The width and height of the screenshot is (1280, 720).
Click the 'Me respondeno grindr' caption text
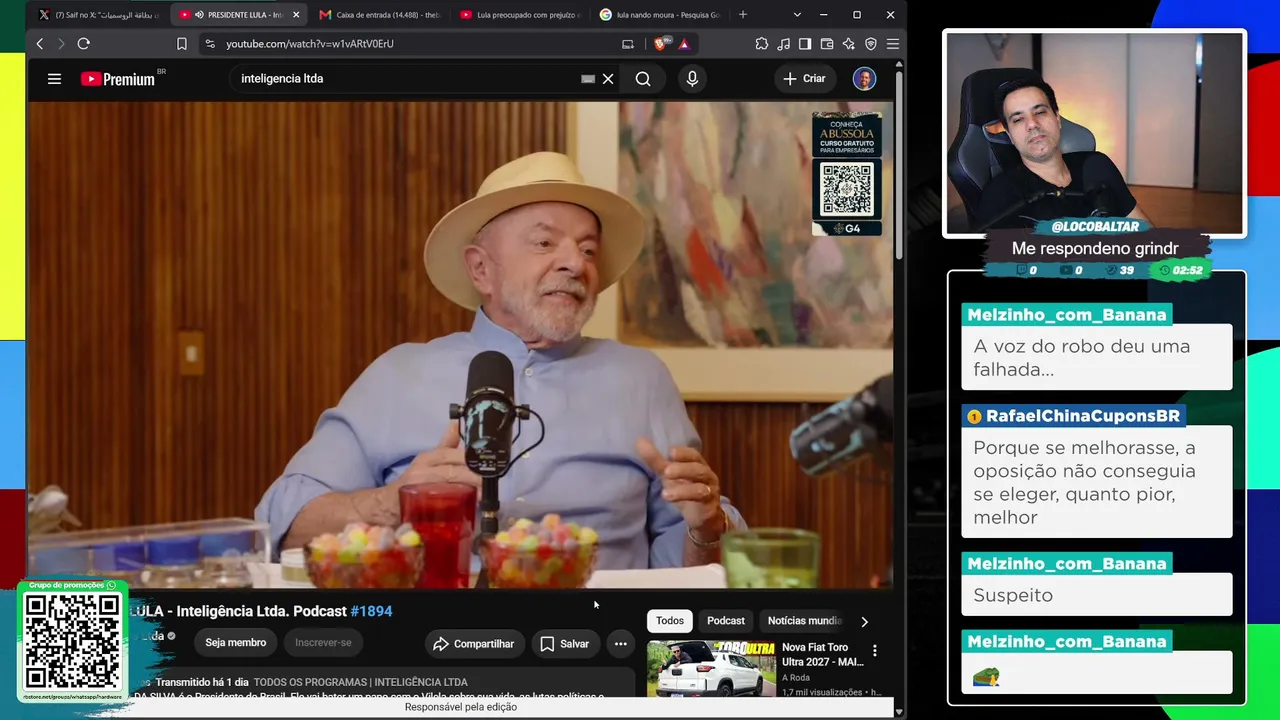tap(1095, 248)
